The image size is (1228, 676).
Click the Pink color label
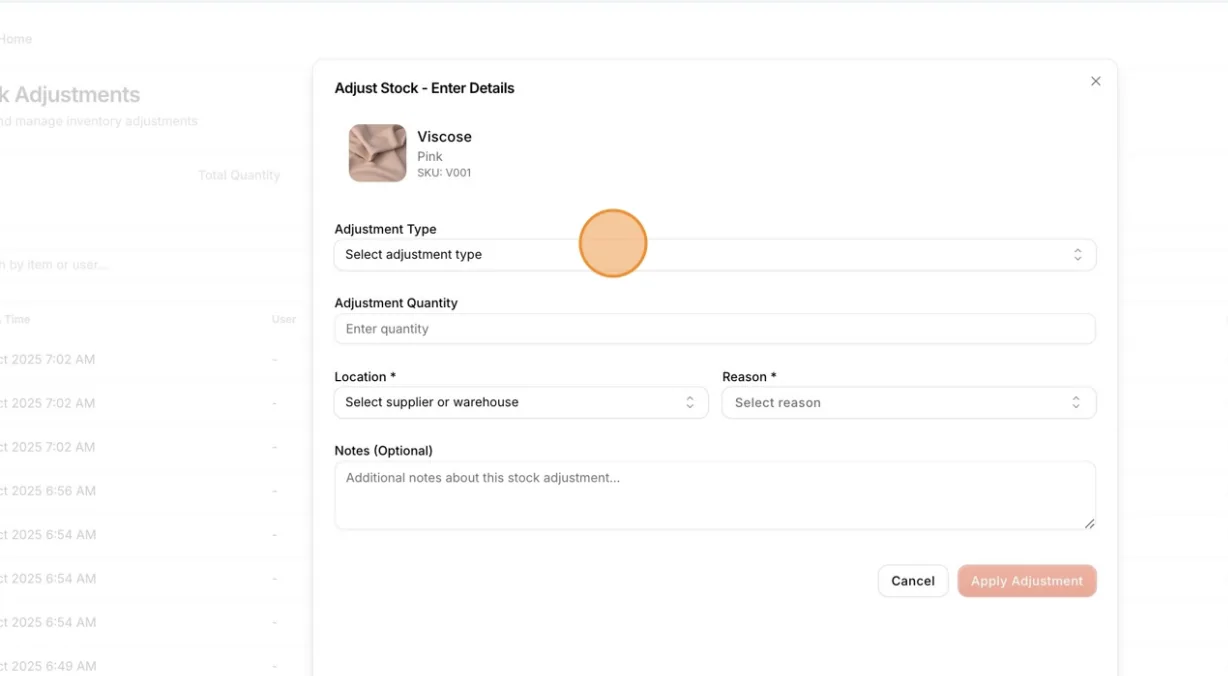click(x=430, y=156)
